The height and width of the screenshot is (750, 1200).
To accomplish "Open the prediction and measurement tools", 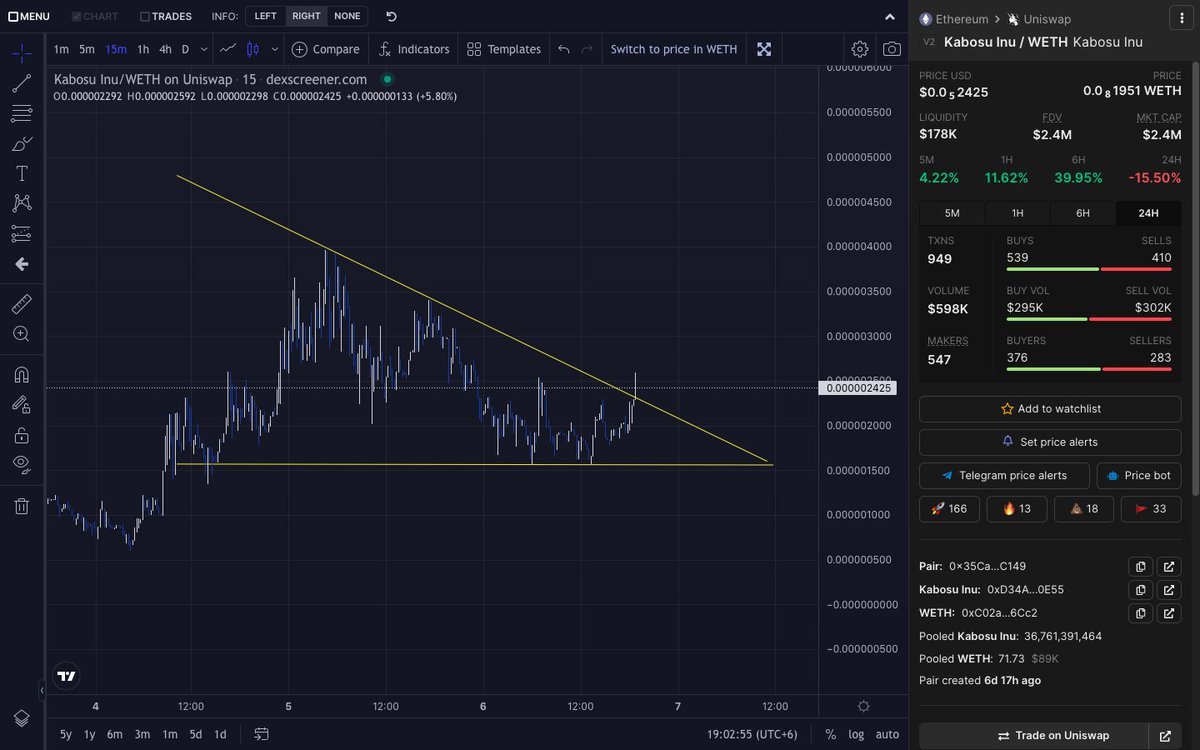I will [21, 234].
